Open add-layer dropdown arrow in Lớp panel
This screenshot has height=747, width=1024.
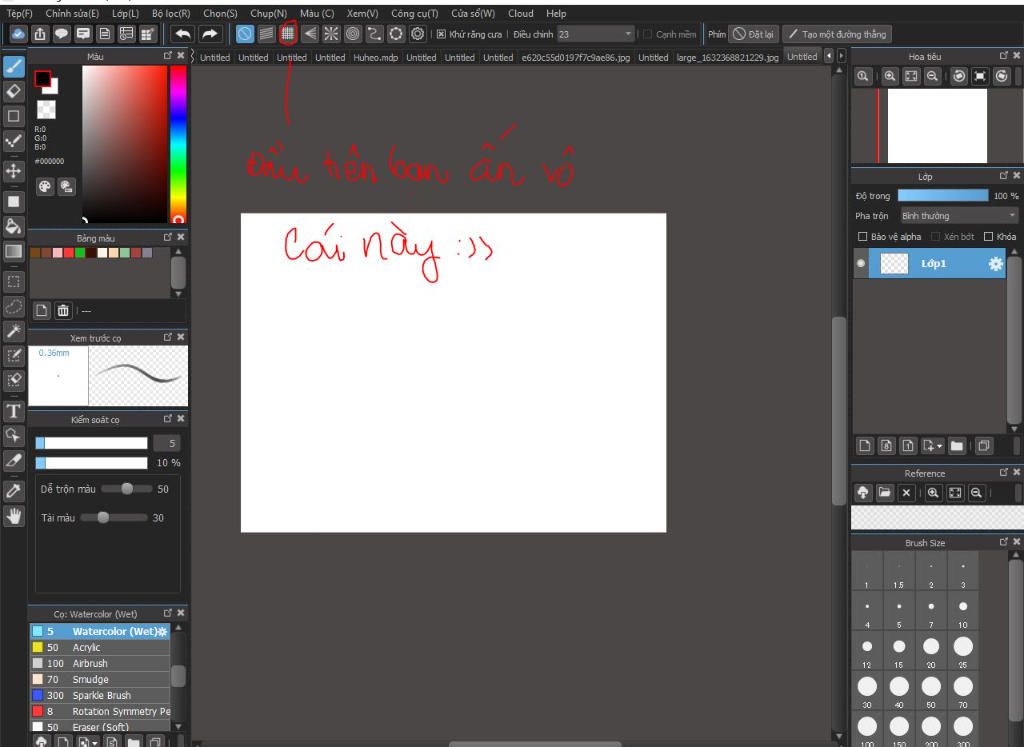click(x=940, y=446)
